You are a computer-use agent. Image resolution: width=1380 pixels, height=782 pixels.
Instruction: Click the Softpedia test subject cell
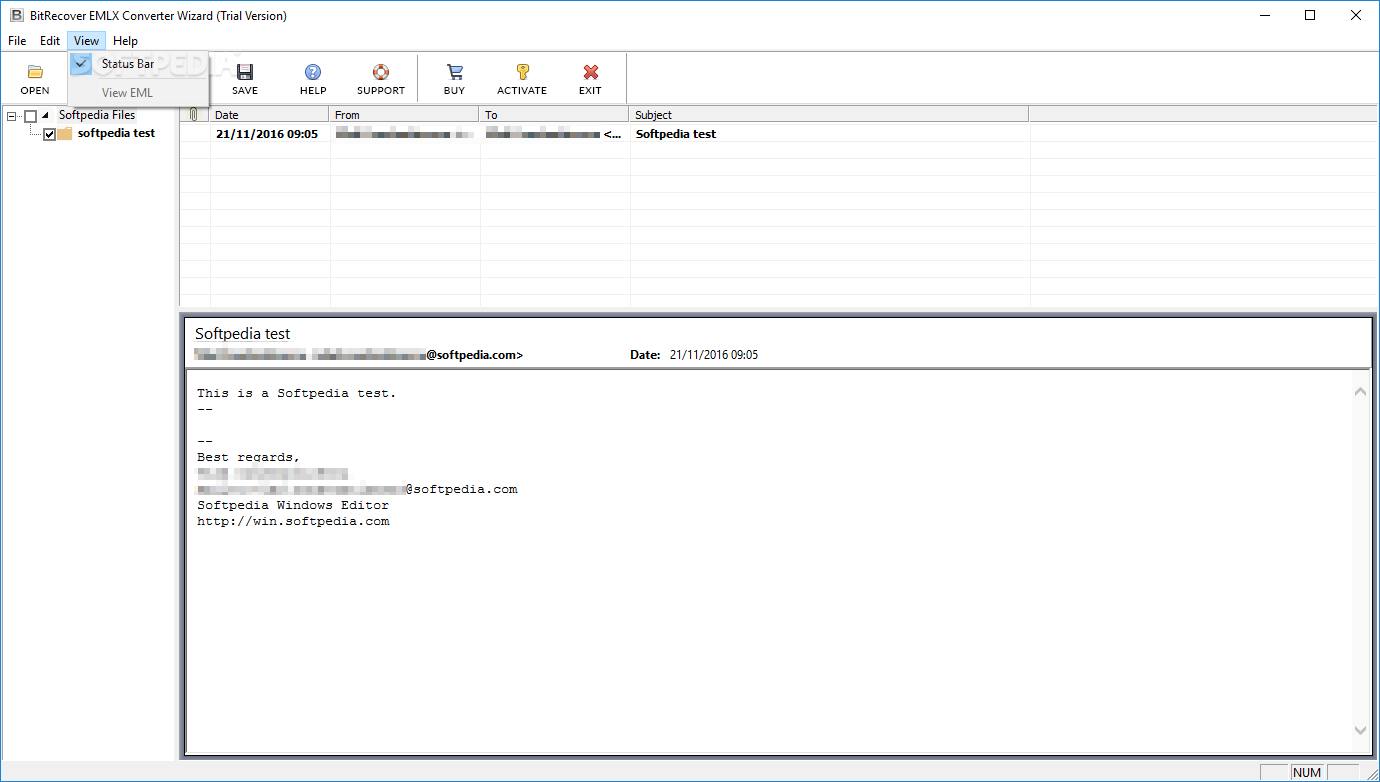(x=676, y=134)
